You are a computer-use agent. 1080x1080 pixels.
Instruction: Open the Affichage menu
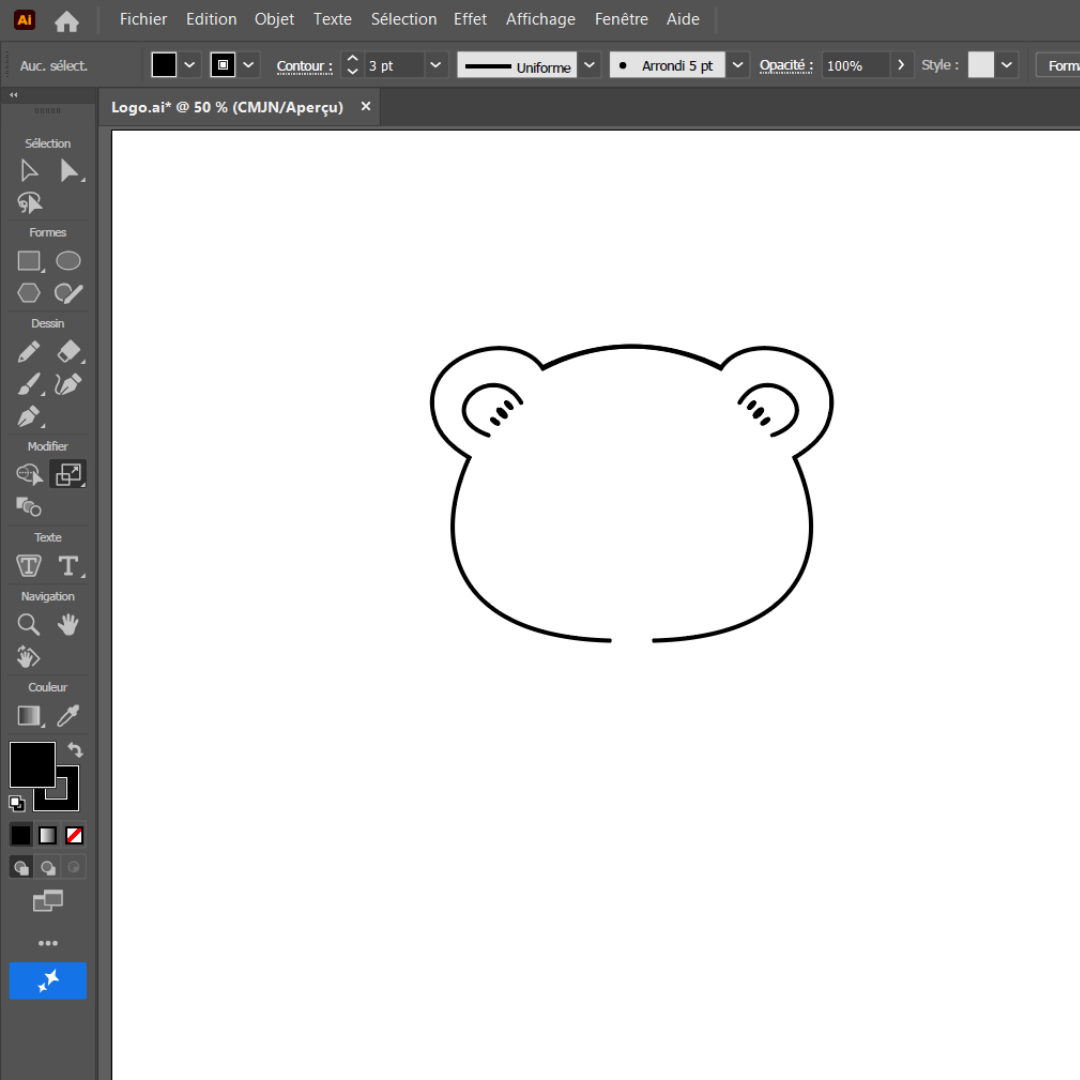[540, 19]
